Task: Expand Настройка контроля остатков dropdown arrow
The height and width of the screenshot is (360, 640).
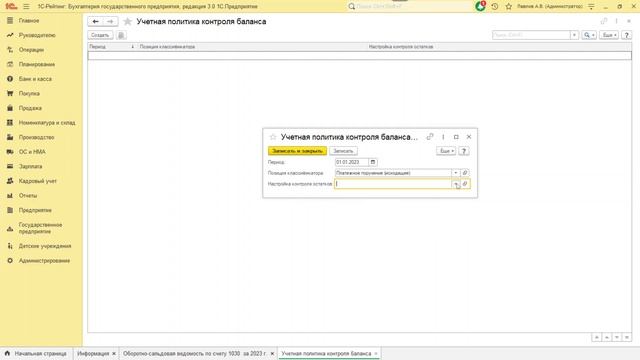Action: pyautogui.click(x=456, y=184)
